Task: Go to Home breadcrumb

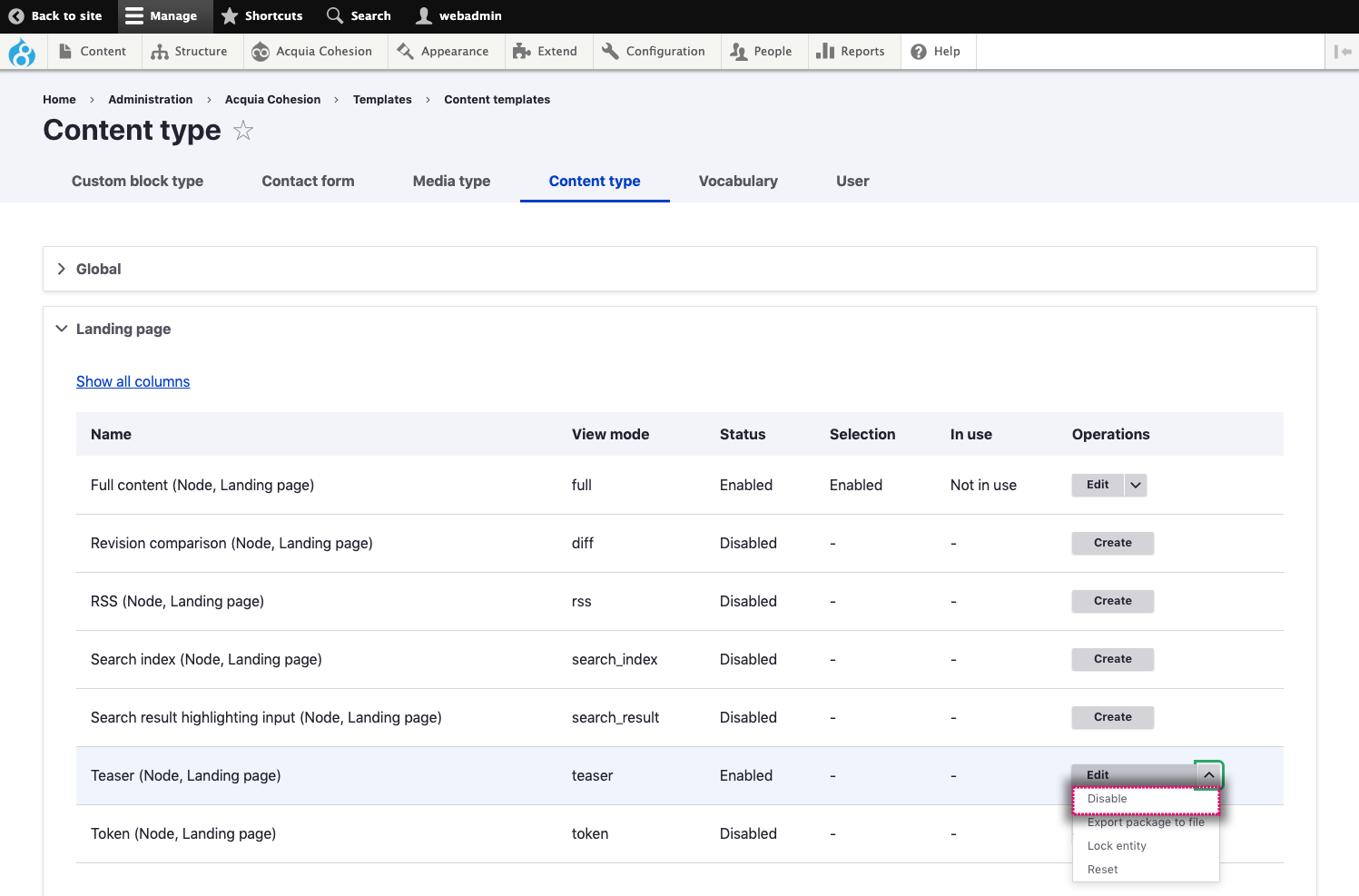Action: click(x=59, y=100)
